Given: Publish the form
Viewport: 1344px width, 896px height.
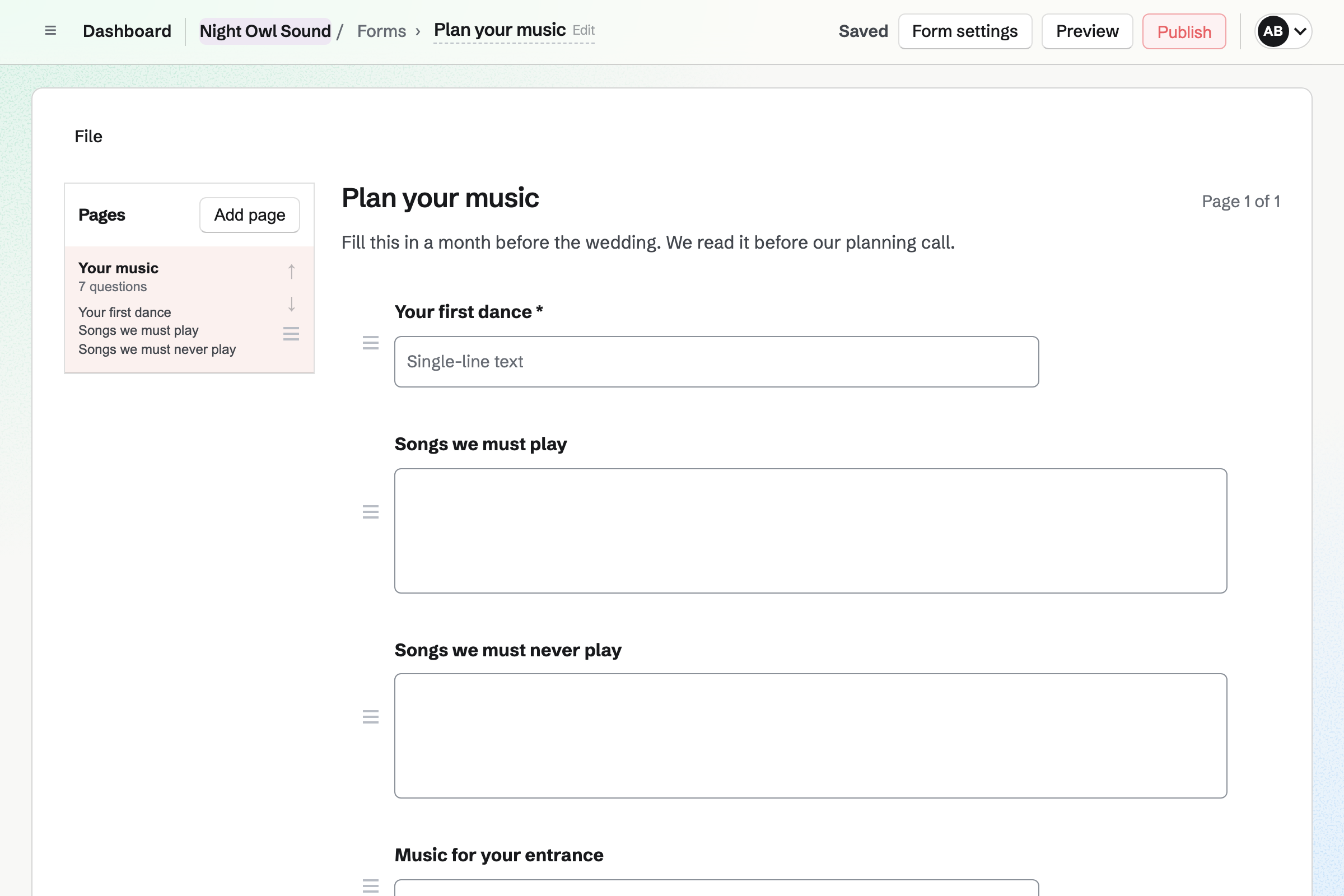Looking at the screenshot, I should [x=1184, y=31].
